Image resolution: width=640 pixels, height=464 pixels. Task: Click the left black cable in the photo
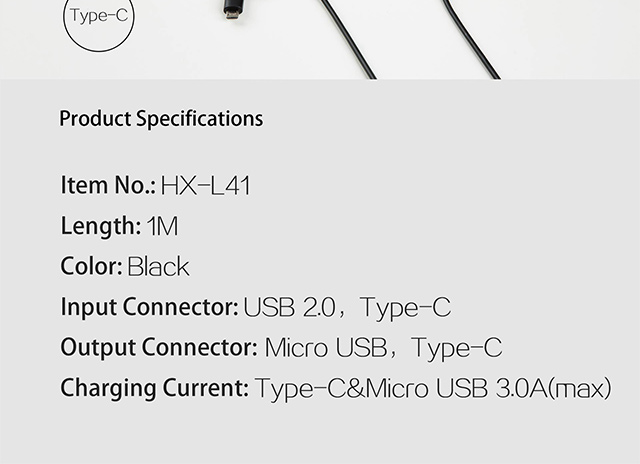click(348, 38)
